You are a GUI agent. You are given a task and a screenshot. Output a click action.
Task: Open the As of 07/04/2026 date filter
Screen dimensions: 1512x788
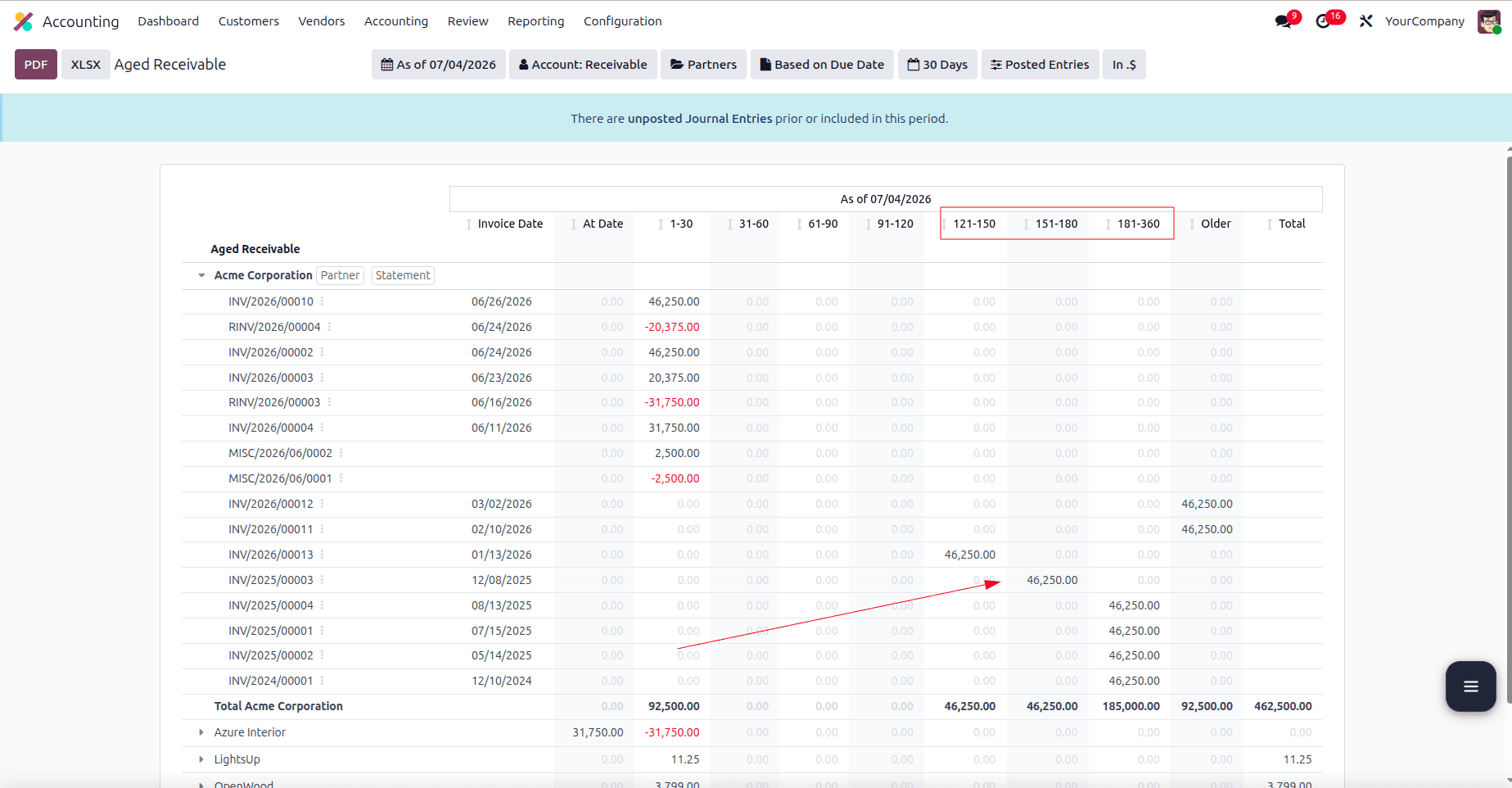coord(439,65)
